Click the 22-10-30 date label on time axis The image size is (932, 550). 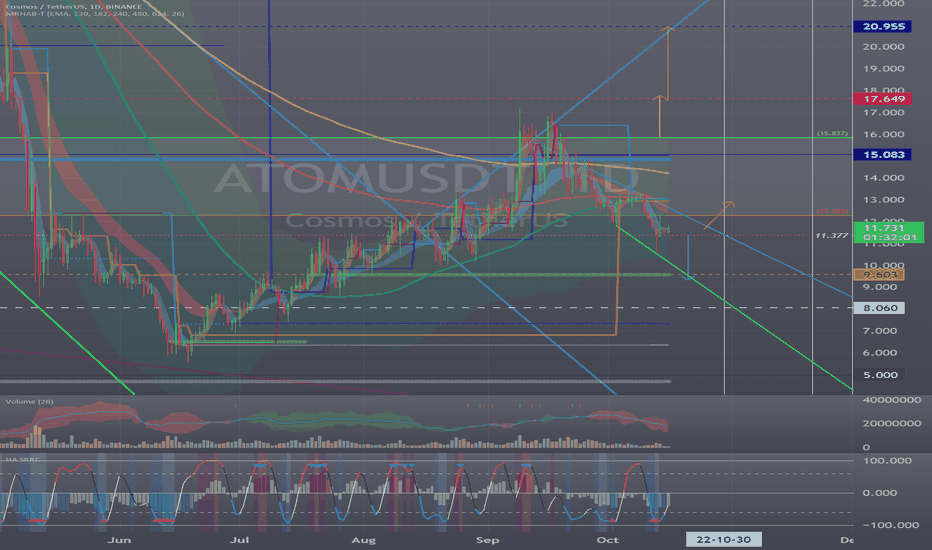(x=723, y=540)
